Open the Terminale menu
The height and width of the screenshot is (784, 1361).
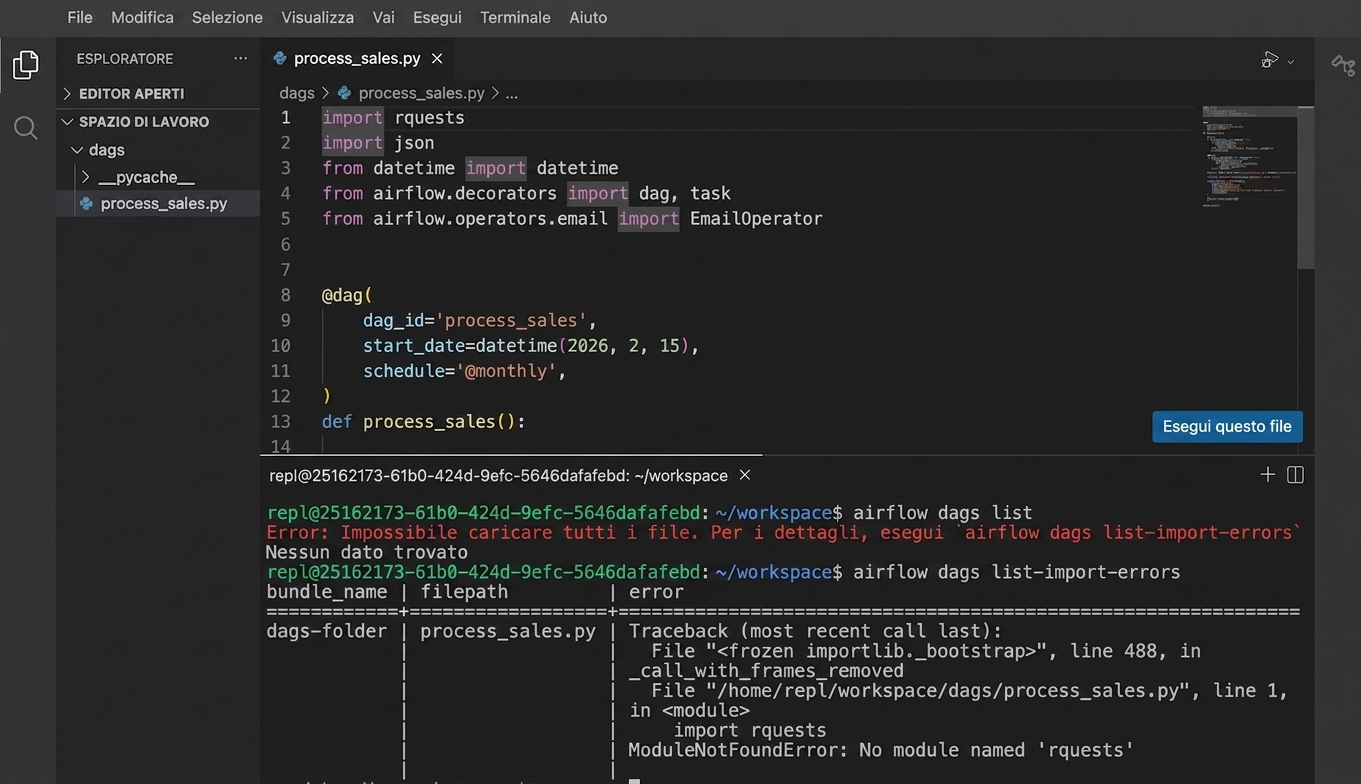pyautogui.click(x=515, y=17)
